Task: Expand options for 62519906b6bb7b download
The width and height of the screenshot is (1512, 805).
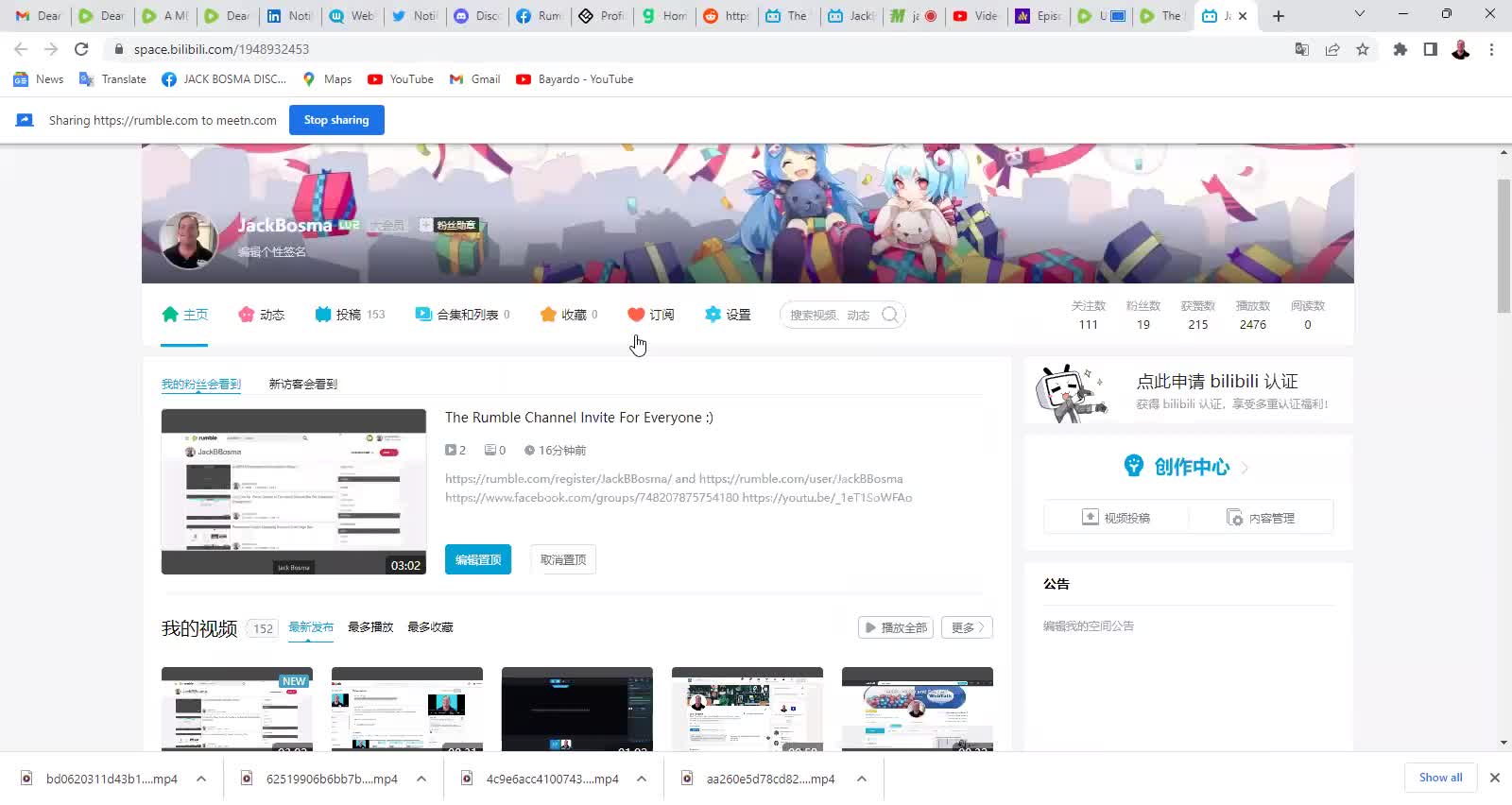Action: (x=421, y=779)
